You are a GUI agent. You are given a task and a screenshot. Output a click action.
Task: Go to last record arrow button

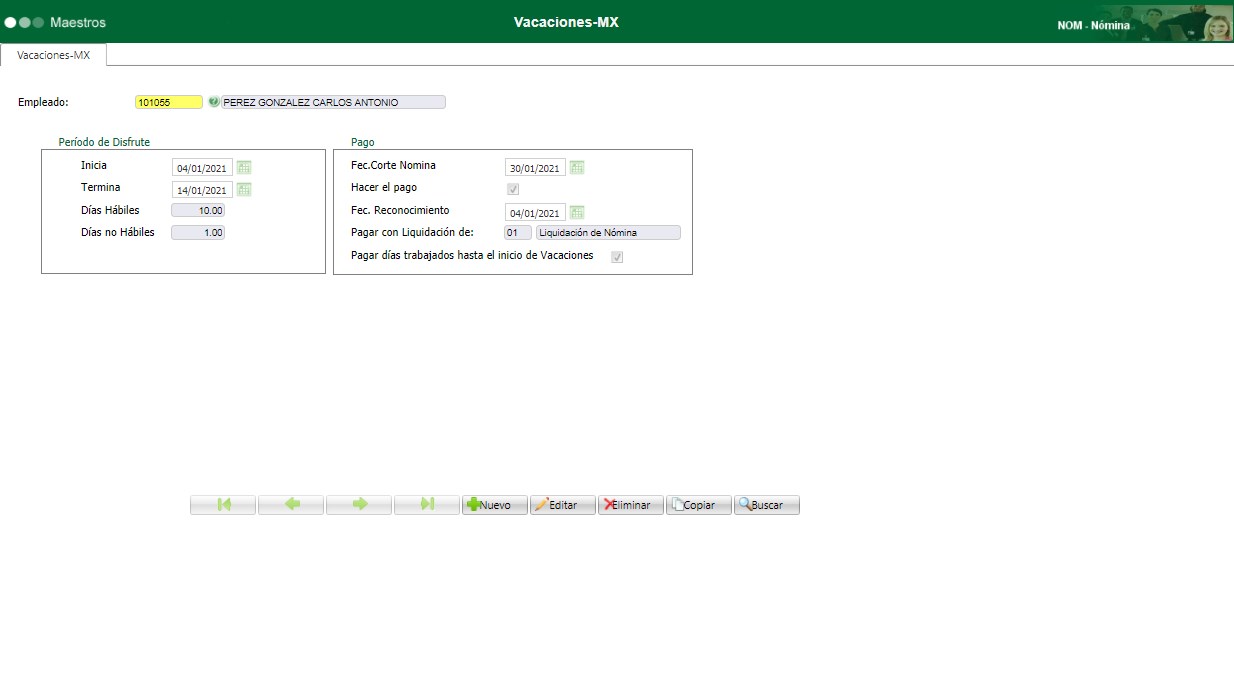pos(427,505)
